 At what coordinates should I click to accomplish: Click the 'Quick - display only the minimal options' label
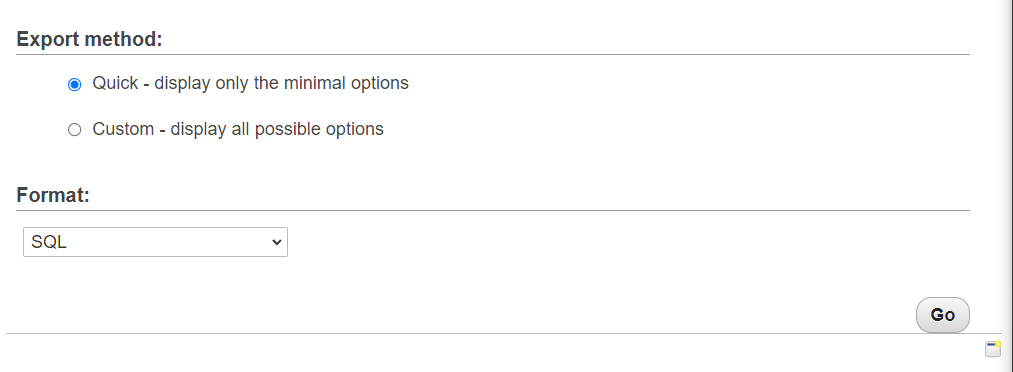[x=251, y=83]
